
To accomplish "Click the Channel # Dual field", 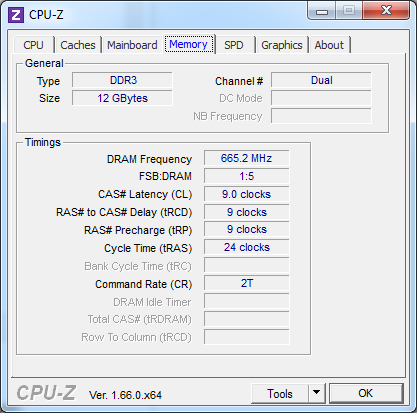I will coord(321,80).
